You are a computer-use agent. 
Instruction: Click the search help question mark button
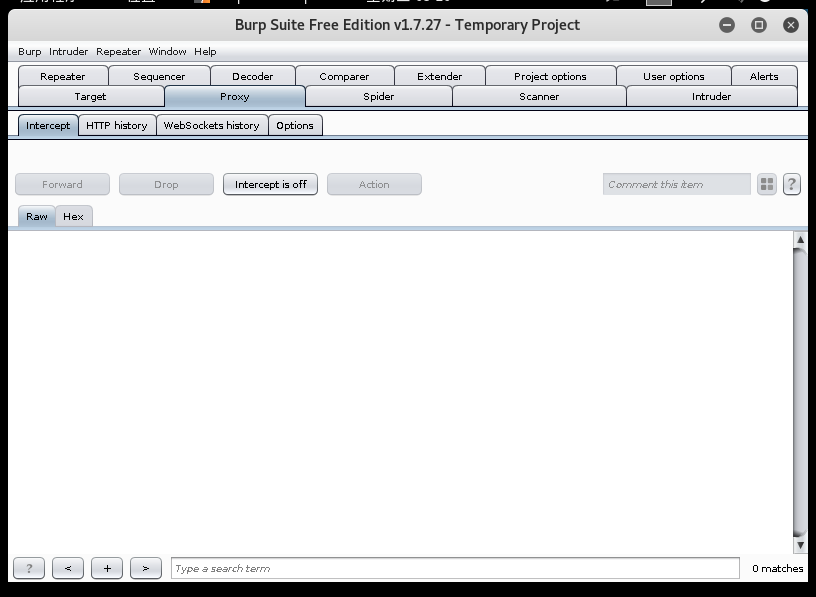[x=29, y=568]
